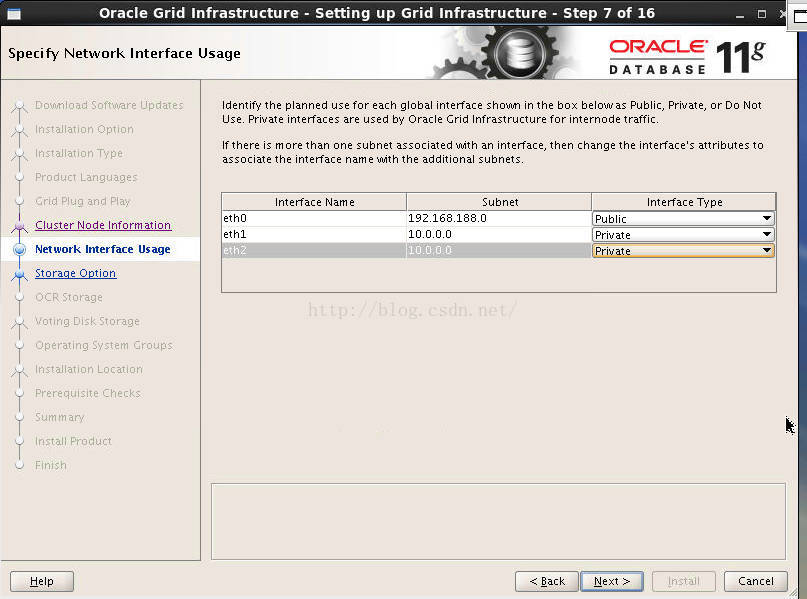Open the Cluster Node Information step

(x=103, y=225)
